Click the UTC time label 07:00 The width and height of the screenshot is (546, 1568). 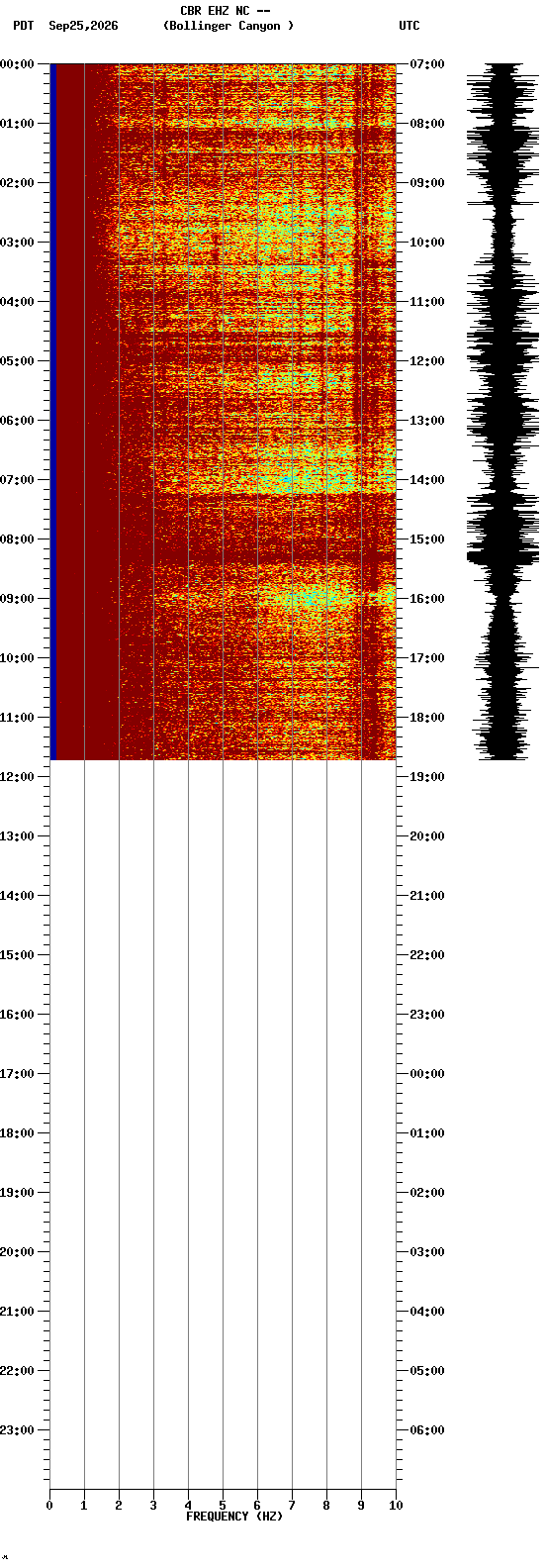(427, 64)
